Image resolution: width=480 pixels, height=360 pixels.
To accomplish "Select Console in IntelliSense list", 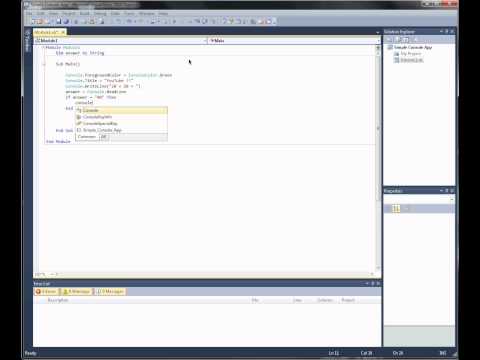I will (121, 110).
